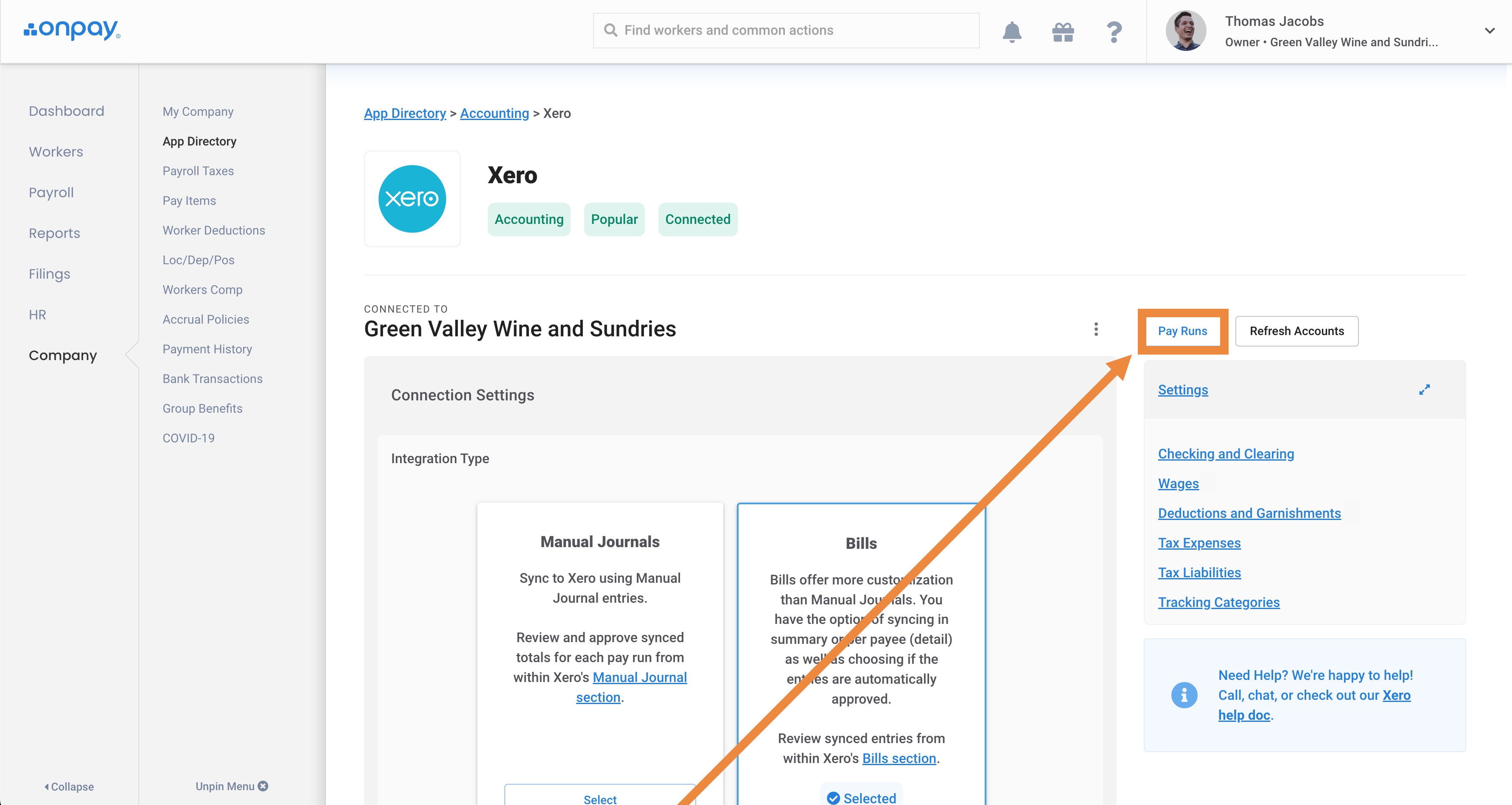1512x805 pixels.
Task: Open the Settings link in side panel
Action: (x=1183, y=390)
